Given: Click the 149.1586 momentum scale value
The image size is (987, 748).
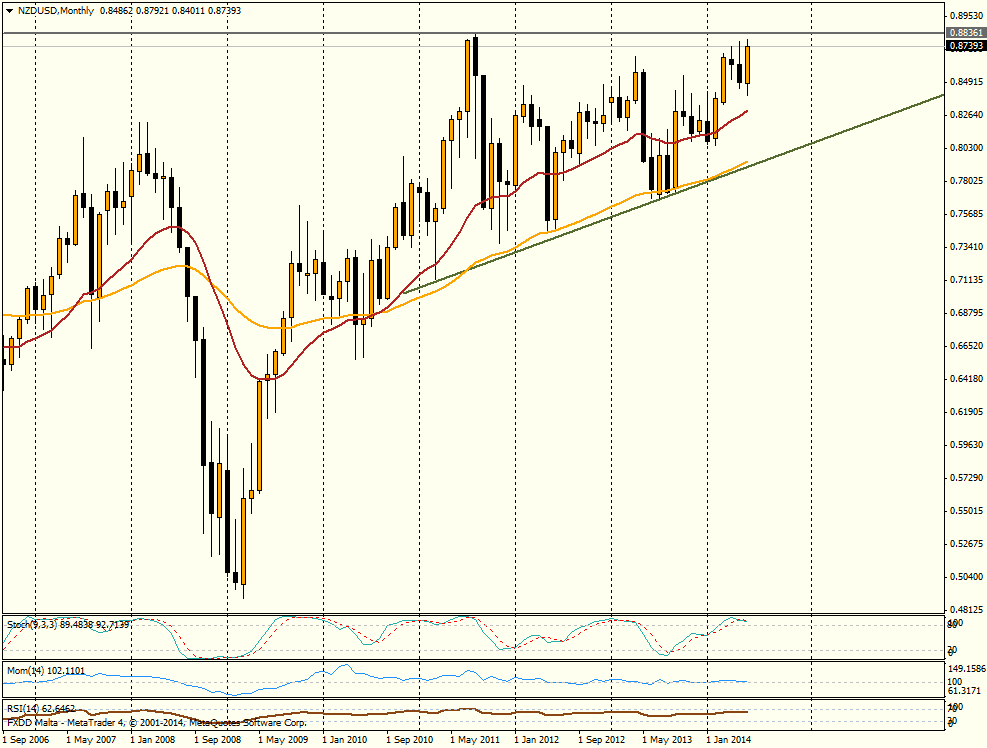Looking at the screenshot, I should pos(964,668).
